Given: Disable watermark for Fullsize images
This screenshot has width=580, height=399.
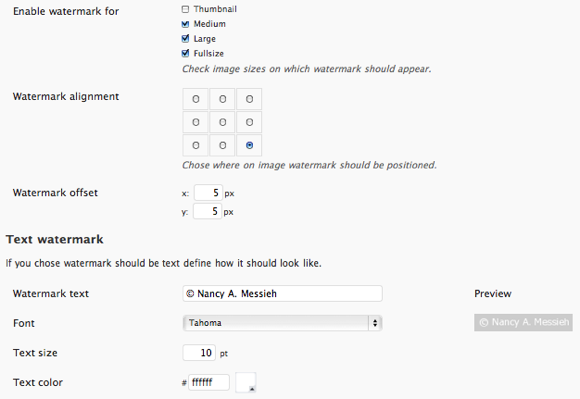Looking at the screenshot, I should click(x=185, y=53).
